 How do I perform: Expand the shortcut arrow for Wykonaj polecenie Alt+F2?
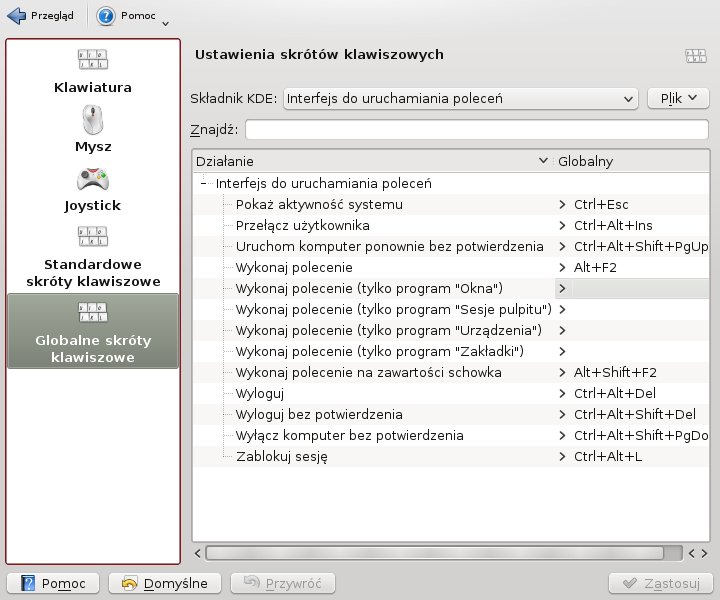563,268
